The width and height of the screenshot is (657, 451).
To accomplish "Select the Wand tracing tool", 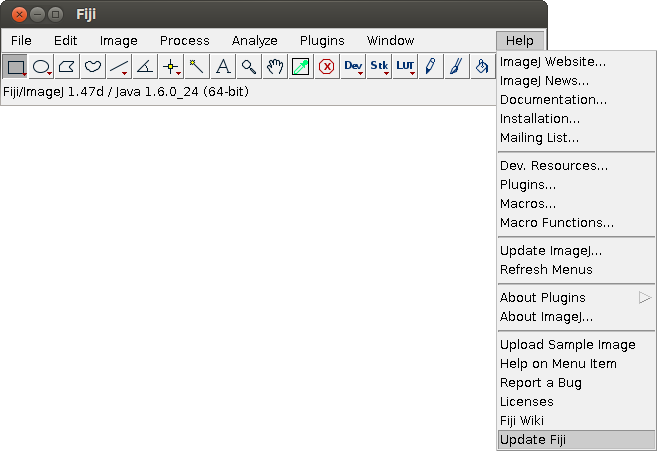I will pos(197,66).
